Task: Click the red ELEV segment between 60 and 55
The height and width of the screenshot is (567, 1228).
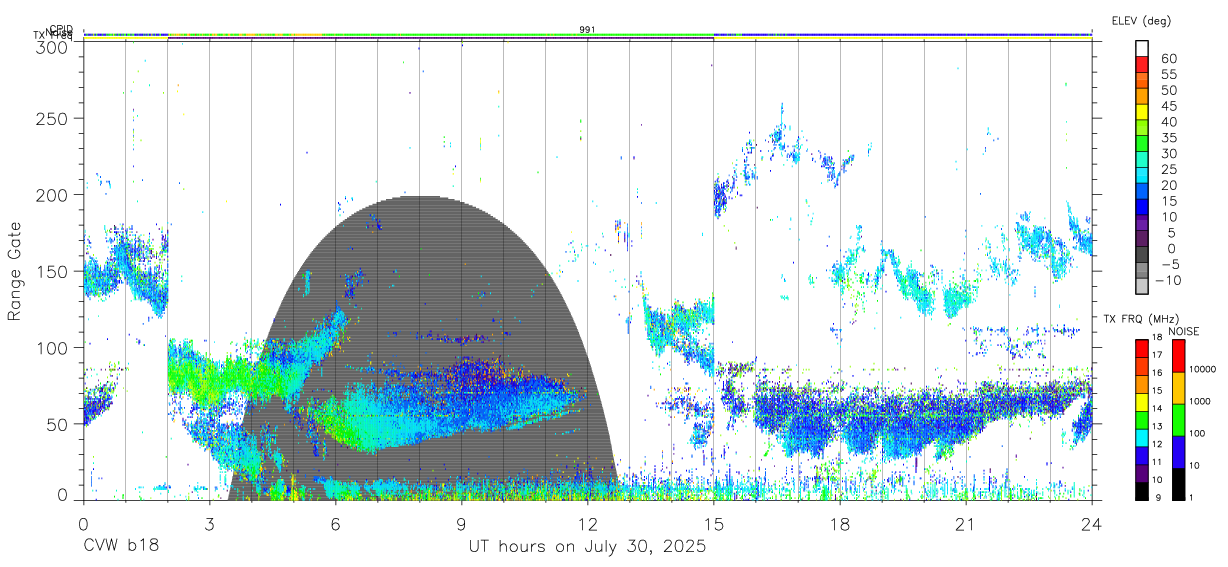Action: tap(1144, 65)
